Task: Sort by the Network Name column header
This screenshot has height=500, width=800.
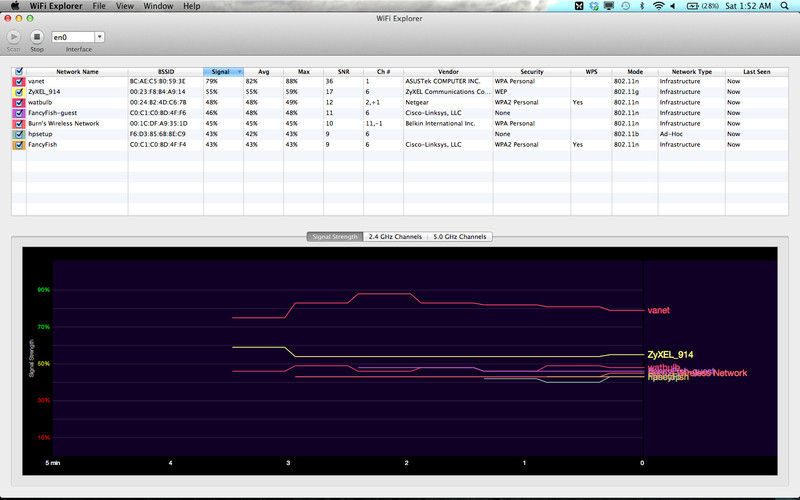Action: (x=77, y=71)
